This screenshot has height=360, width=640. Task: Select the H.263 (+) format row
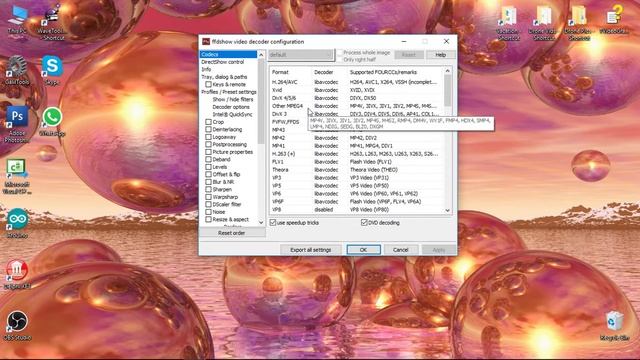click(x=283, y=154)
